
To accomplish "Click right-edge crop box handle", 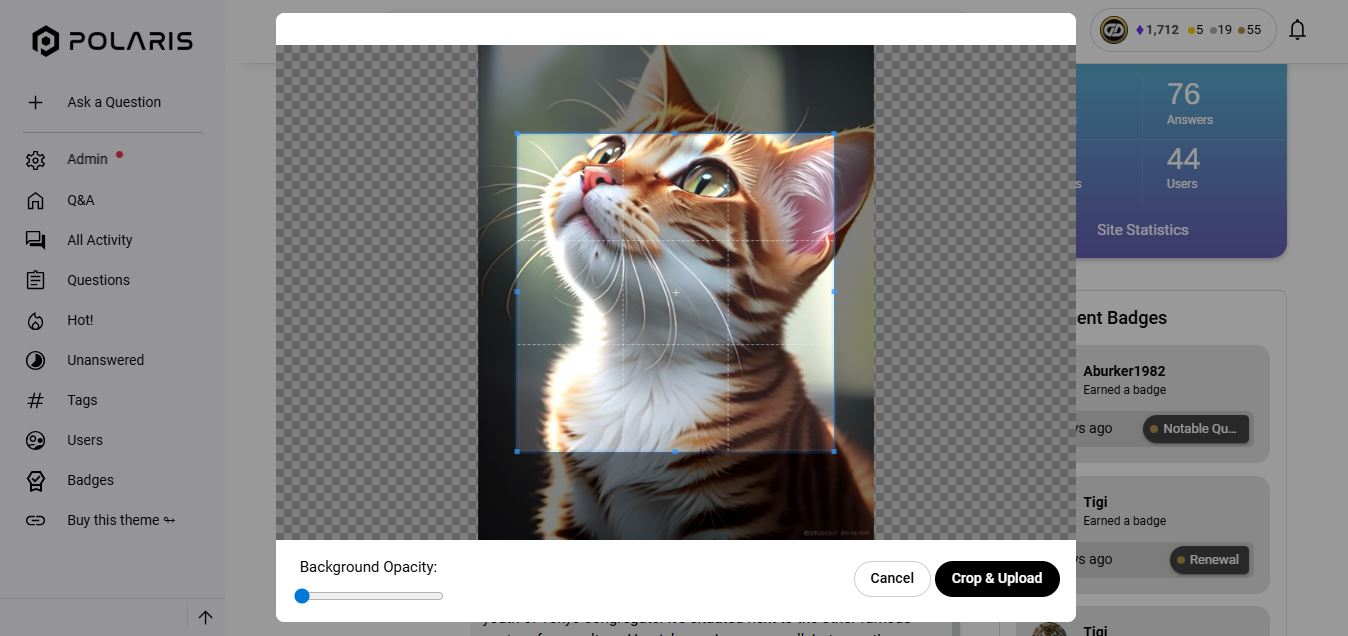I will coord(834,292).
